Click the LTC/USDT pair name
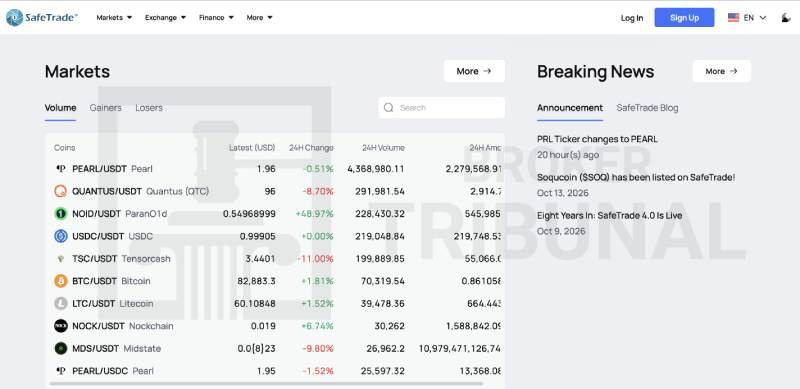Image resolution: width=800 pixels, height=389 pixels. coord(93,304)
